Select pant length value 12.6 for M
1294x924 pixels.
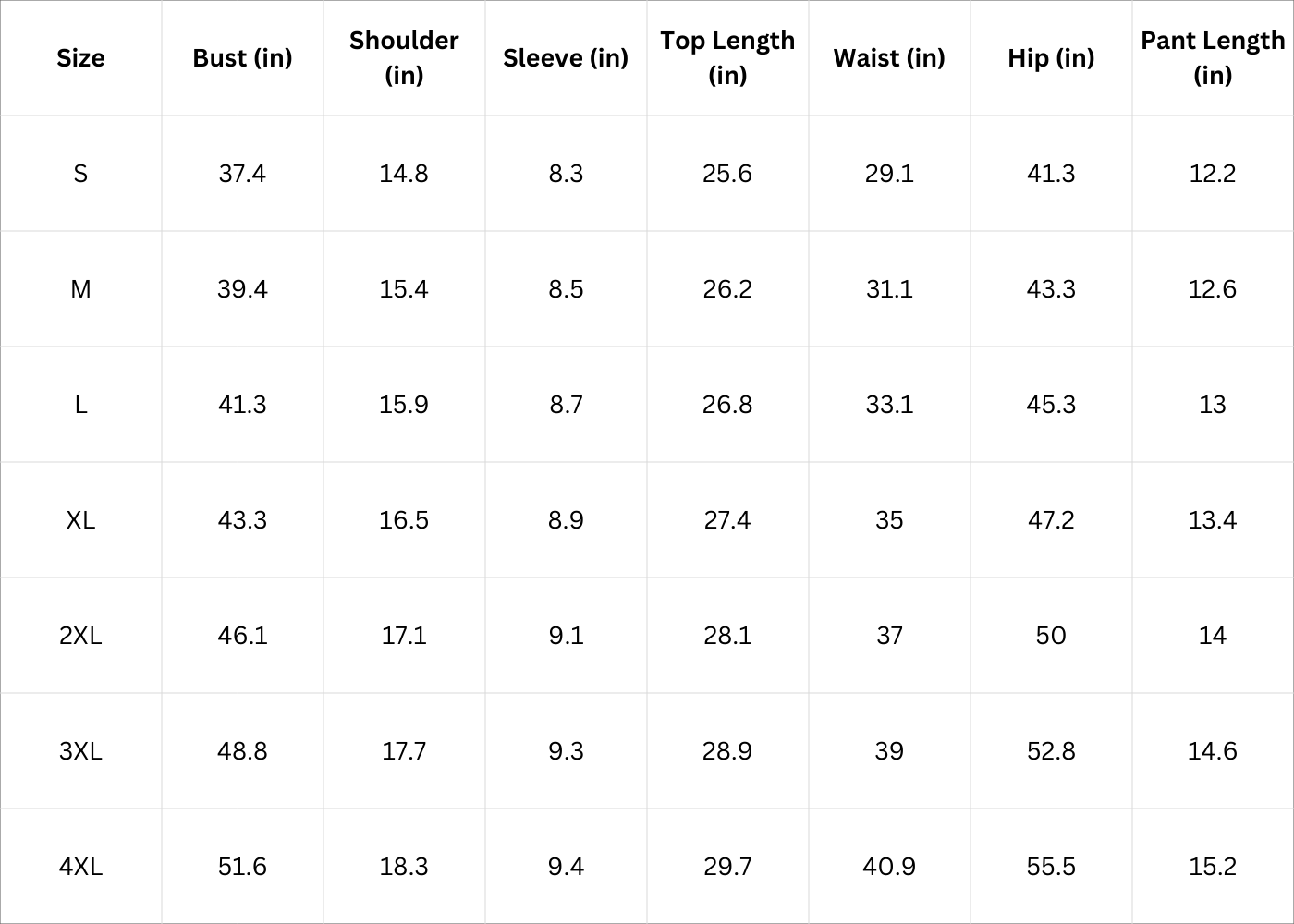1213,289
